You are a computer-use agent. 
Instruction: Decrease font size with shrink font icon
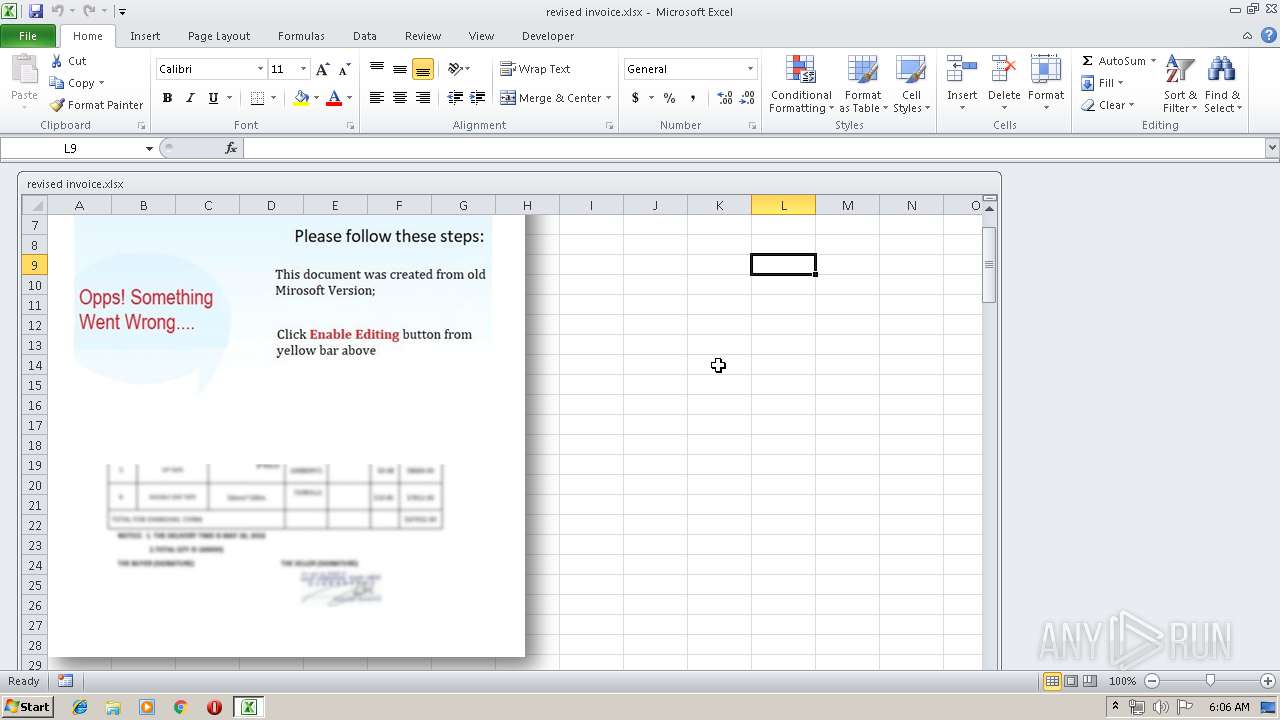344,69
